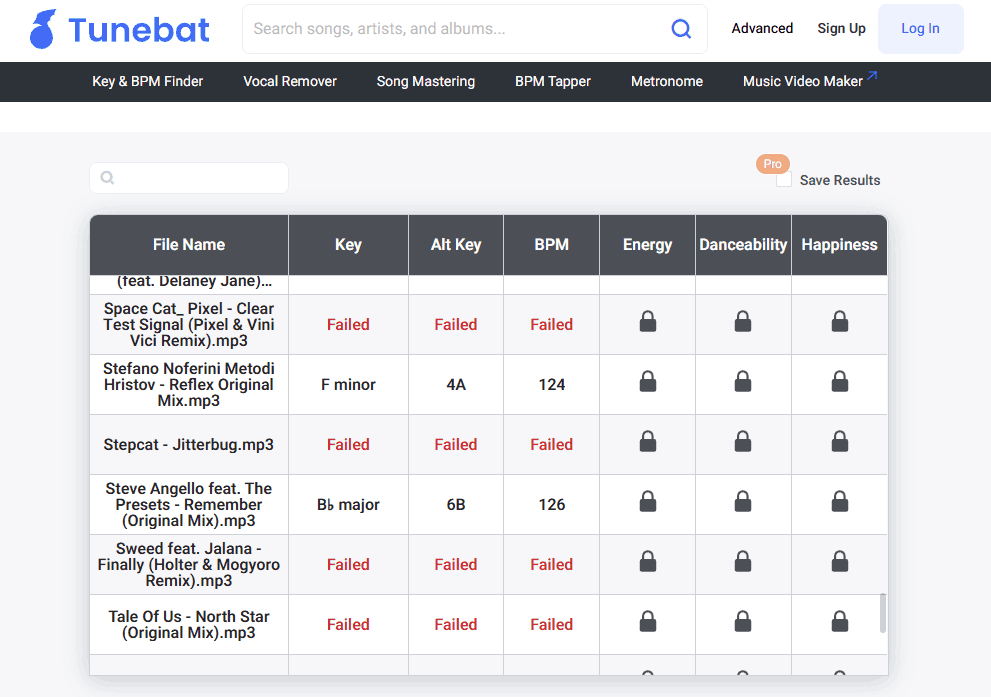
Task: Click Happiness lock for Steve Angello row
Action: click(x=839, y=502)
